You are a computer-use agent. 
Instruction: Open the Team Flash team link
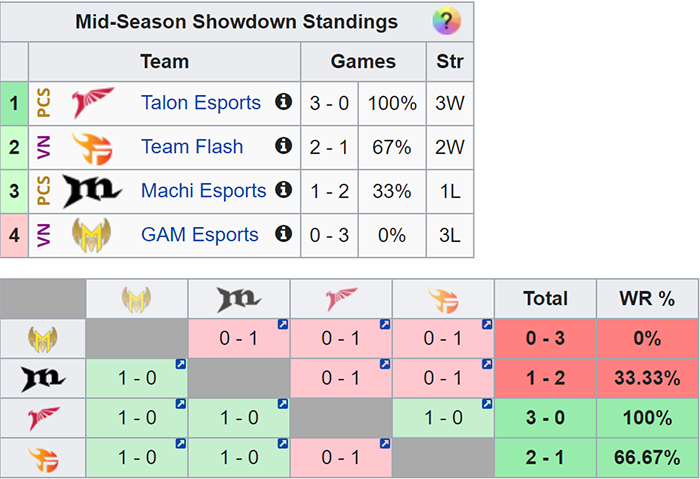click(x=192, y=146)
